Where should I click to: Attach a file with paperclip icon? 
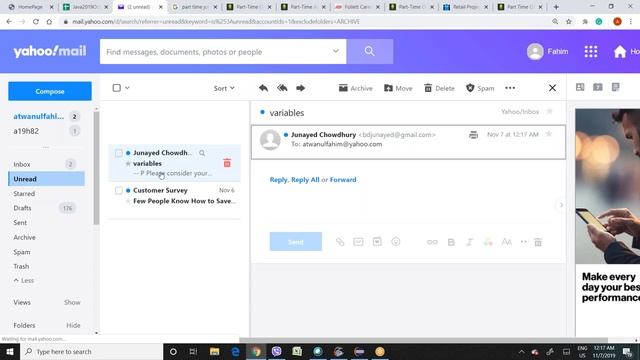coord(340,242)
